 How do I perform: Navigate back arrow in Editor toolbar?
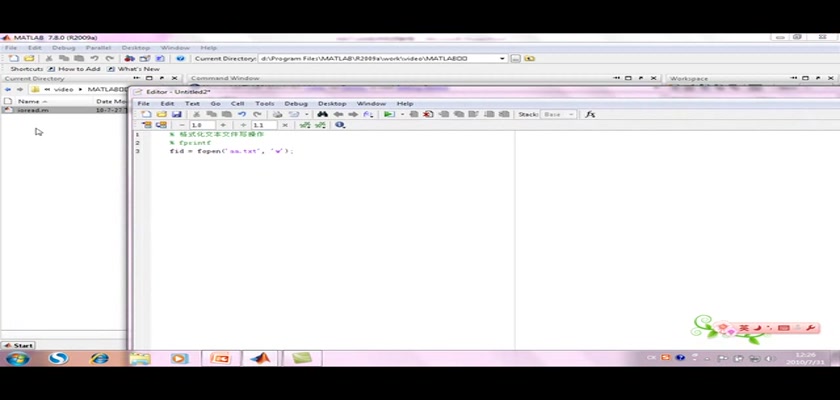338,114
